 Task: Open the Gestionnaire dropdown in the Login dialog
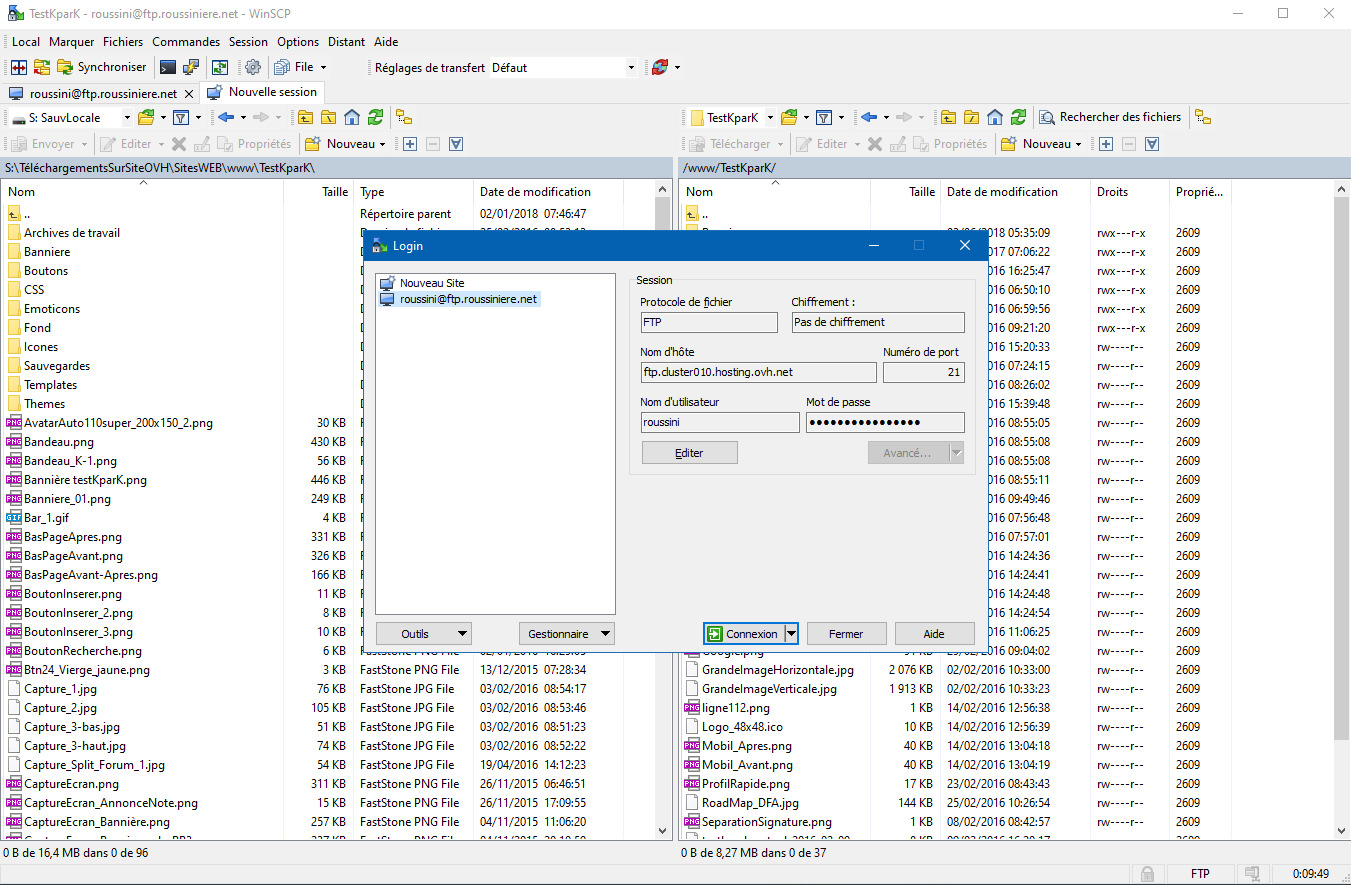(567, 633)
